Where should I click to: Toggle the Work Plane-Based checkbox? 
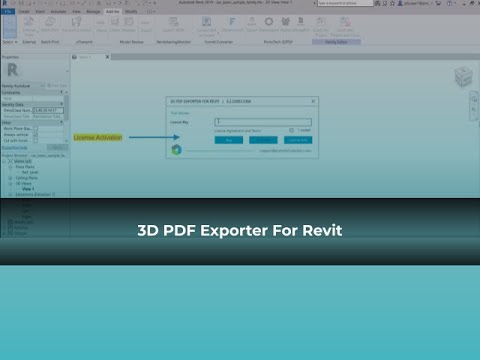click(x=36, y=128)
